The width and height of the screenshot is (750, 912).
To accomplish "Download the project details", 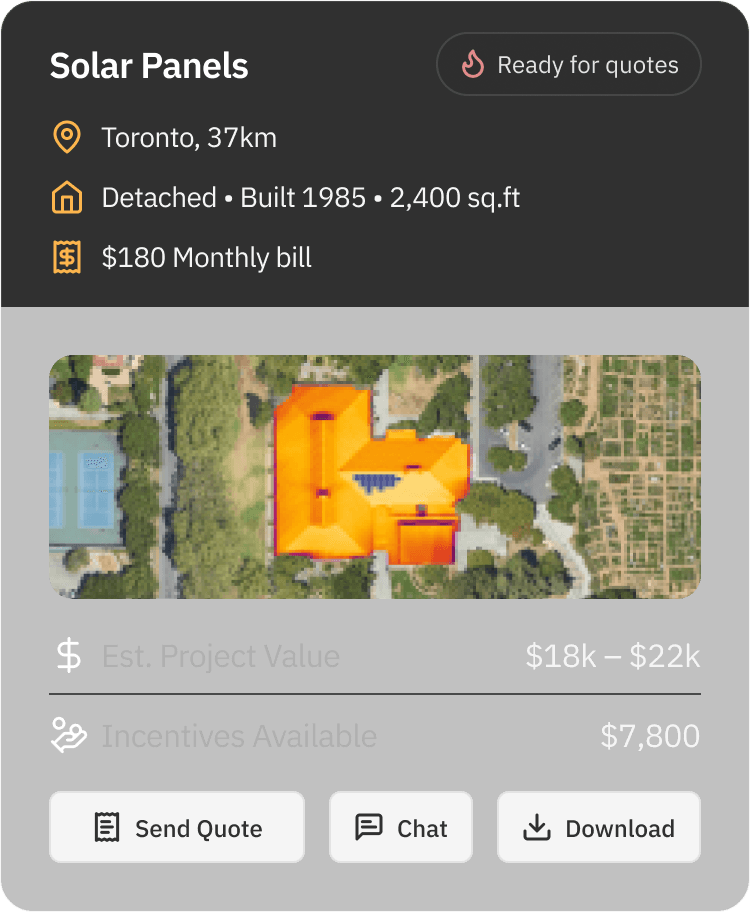I will click(599, 828).
